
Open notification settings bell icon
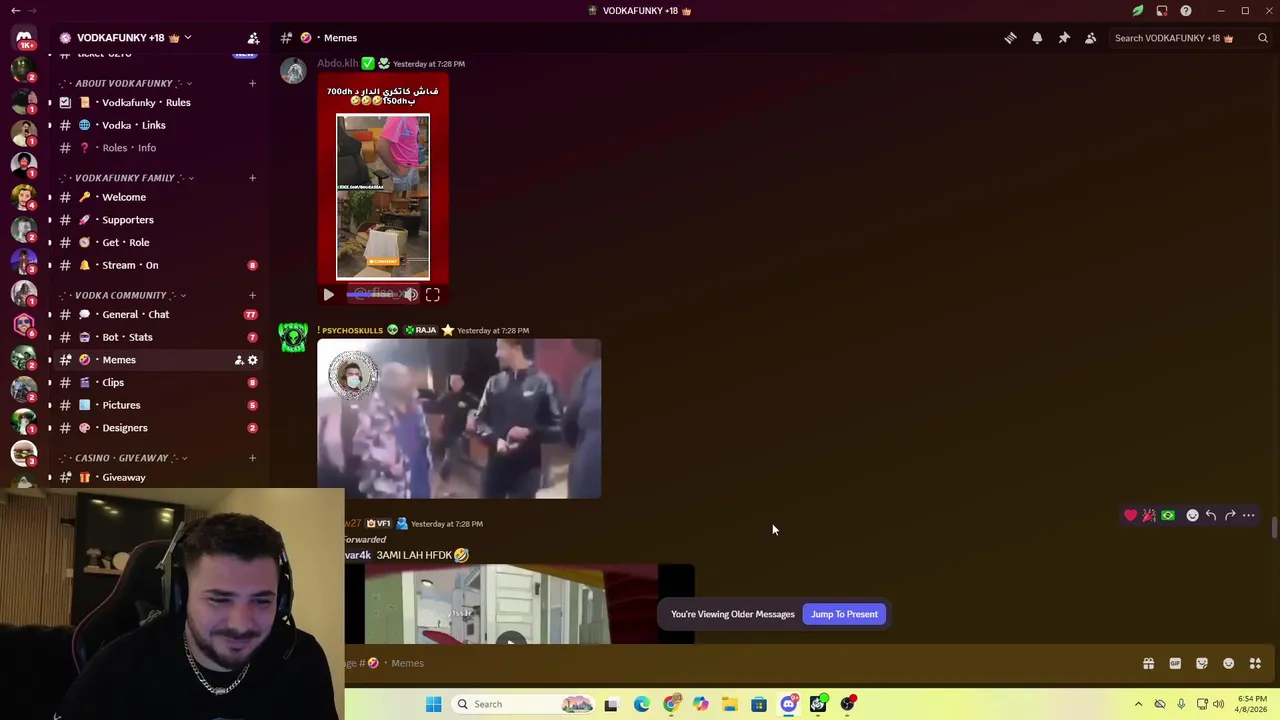[1037, 38]
